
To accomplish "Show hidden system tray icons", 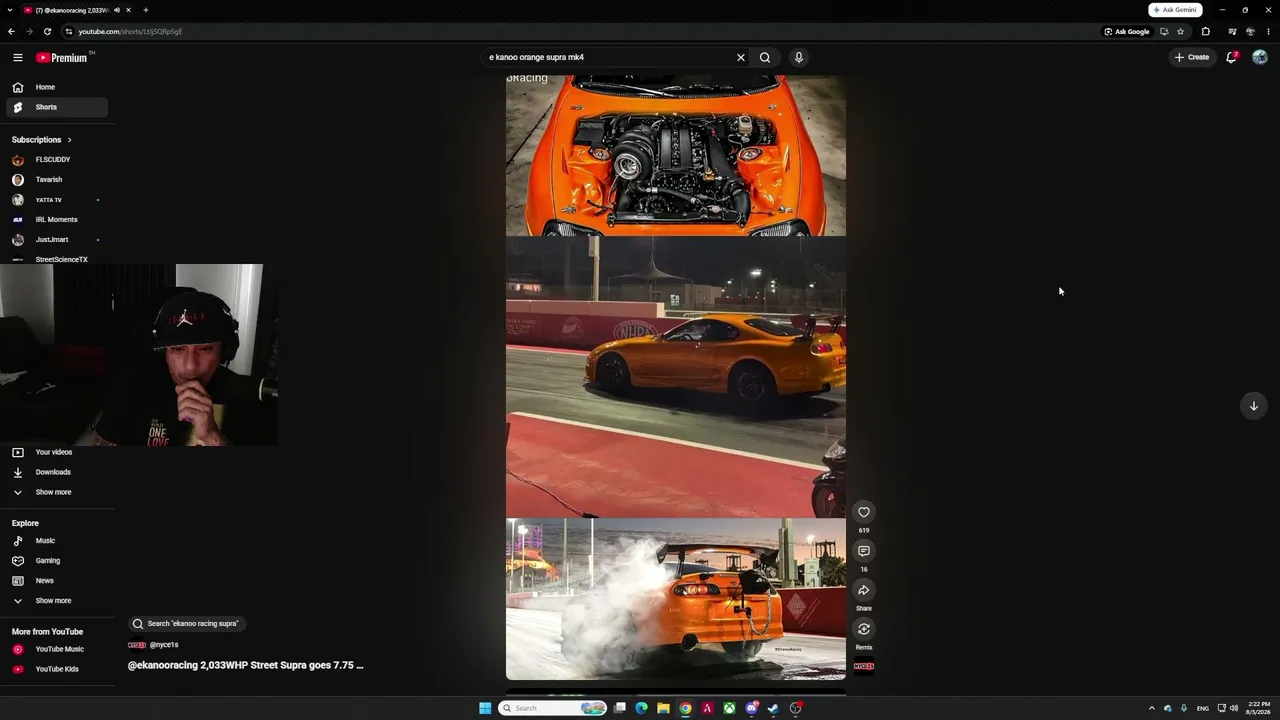I will click(1151, 708).
